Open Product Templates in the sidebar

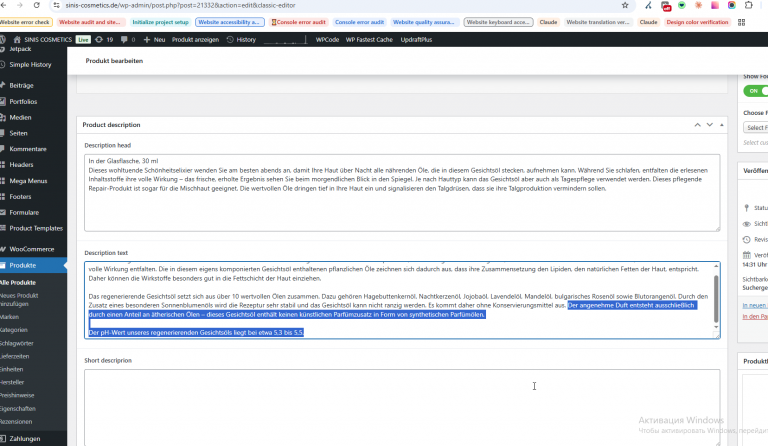tap(36, 228)
